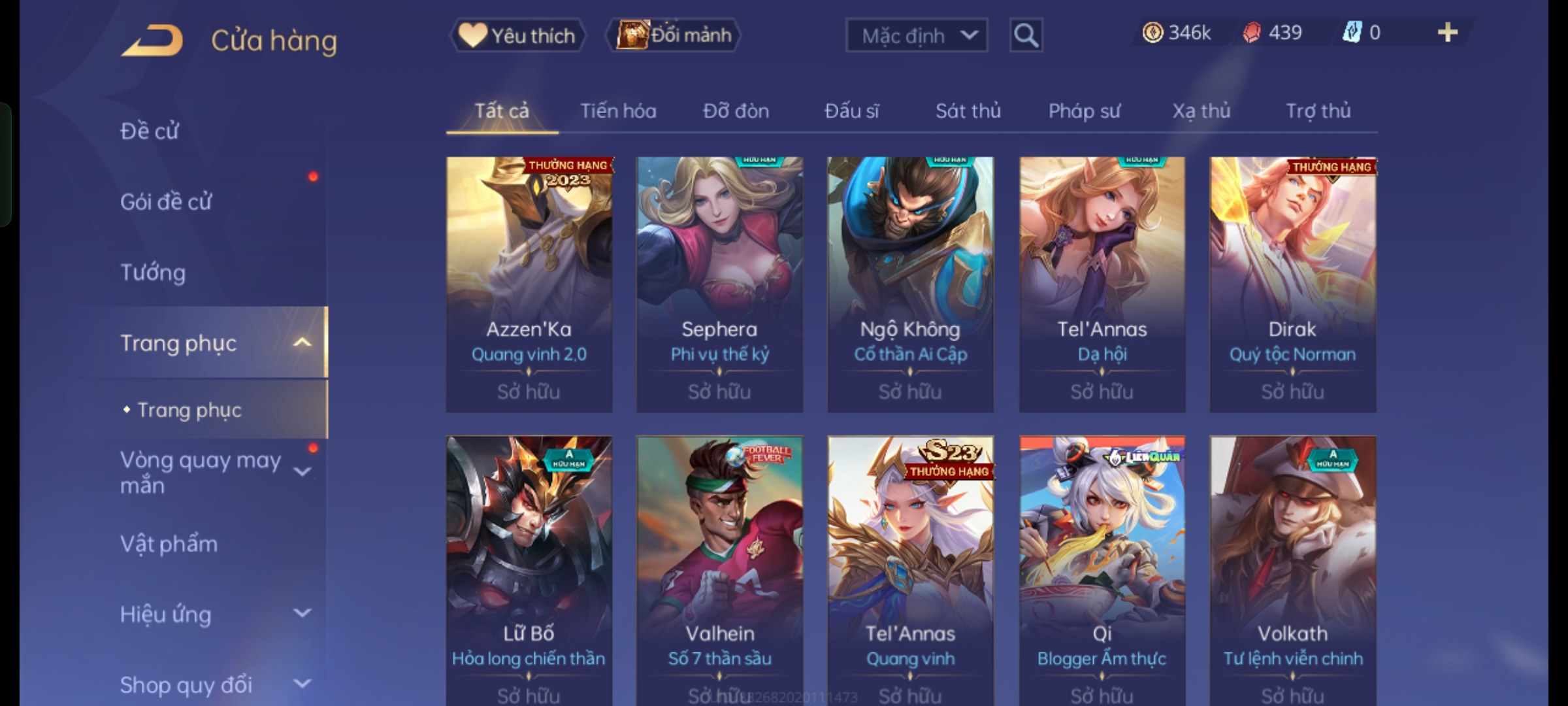1568x706 pixels.
Task: Collapse the Trang phục sidebar section
Action: coord(302,343)
